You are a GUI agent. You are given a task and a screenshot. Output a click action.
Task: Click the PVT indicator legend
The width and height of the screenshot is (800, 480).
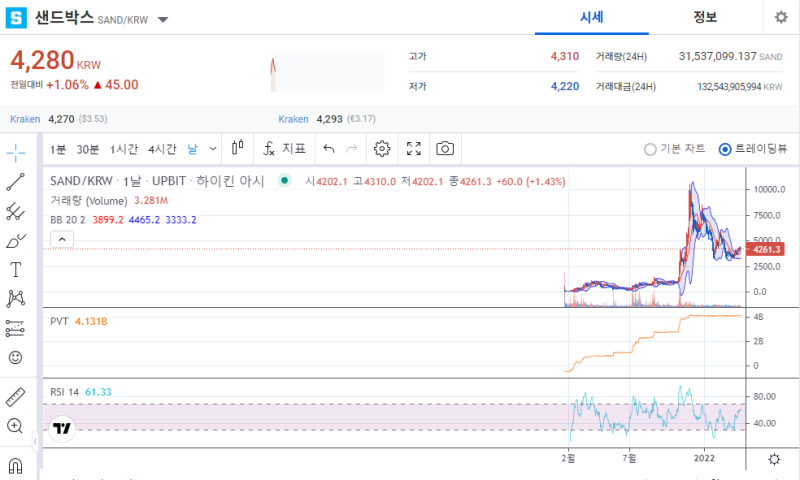(59, 321)
